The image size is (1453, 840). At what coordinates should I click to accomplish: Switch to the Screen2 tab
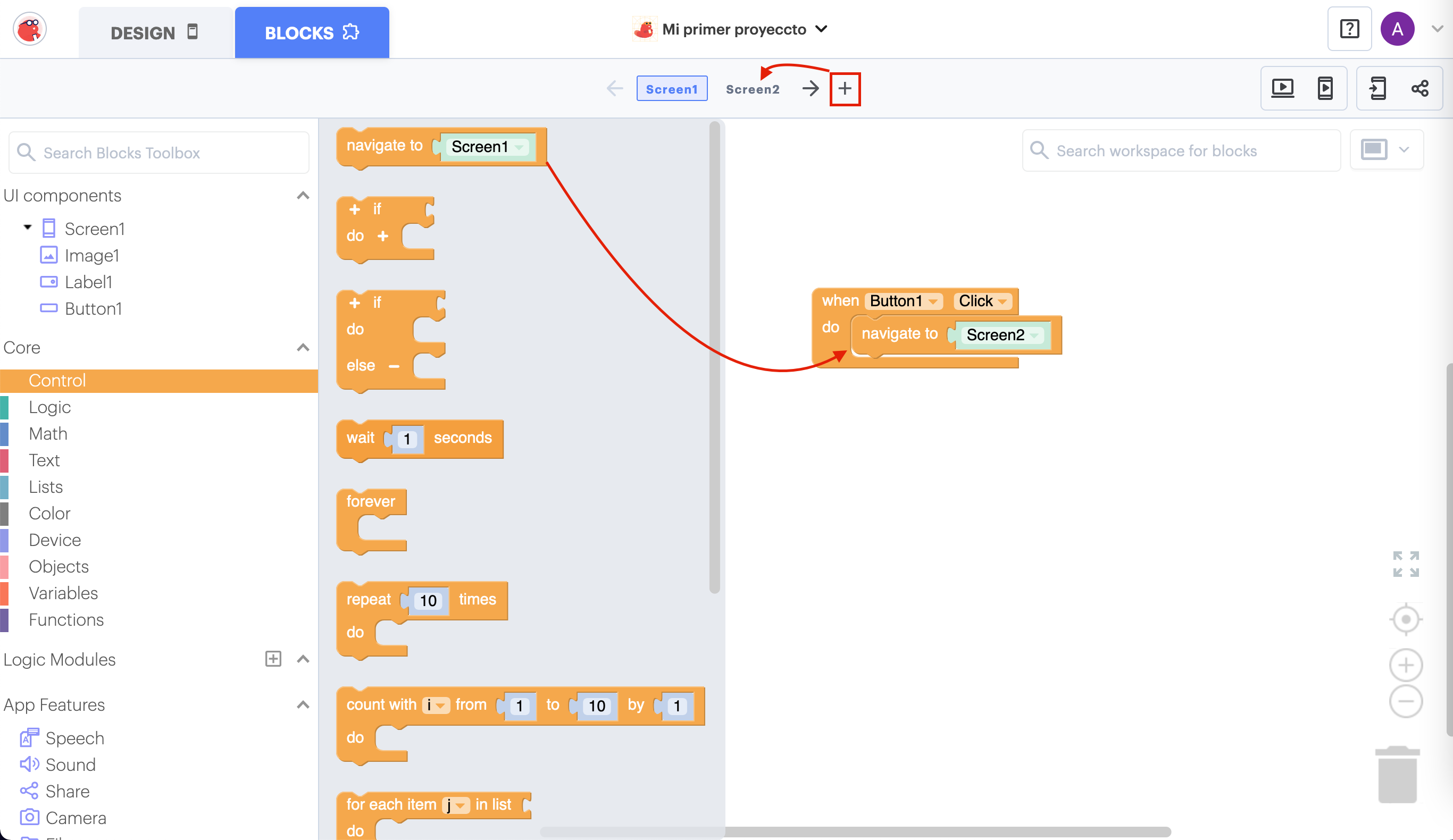coord(752,89)
